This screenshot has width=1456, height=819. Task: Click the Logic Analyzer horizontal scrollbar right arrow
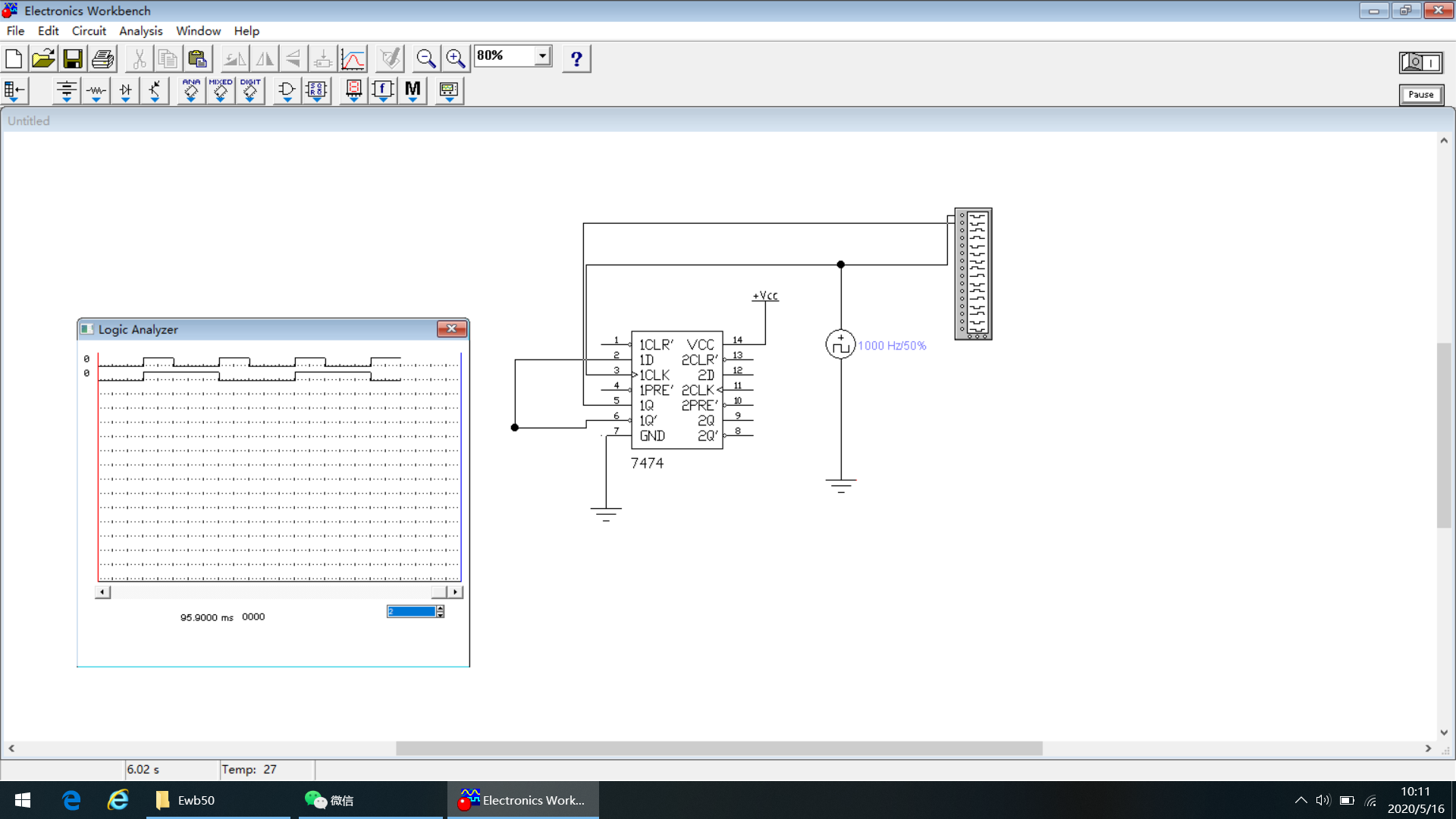tap(455, 591)
